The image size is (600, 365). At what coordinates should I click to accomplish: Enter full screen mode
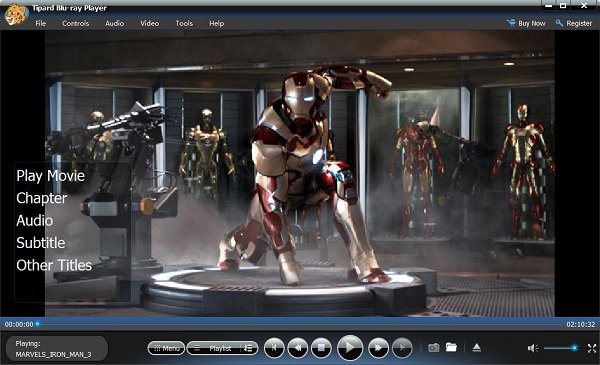pos(592,348)
